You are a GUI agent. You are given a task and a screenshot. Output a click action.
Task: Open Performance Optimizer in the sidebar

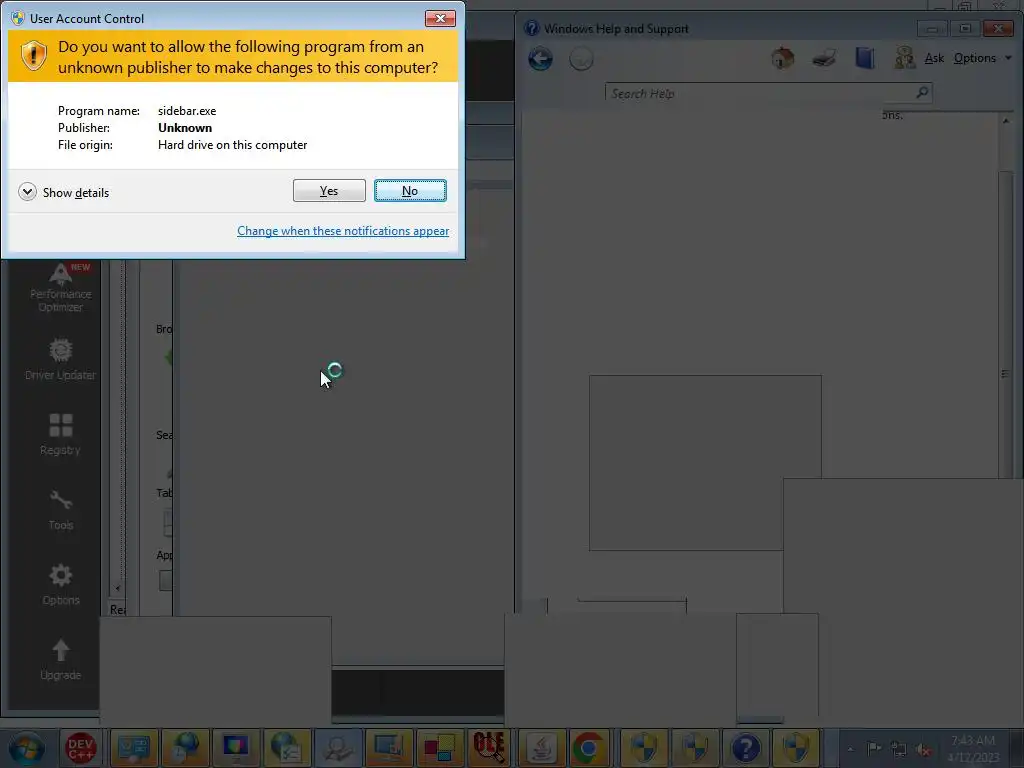pyautogui.click(x=60, y=288)
